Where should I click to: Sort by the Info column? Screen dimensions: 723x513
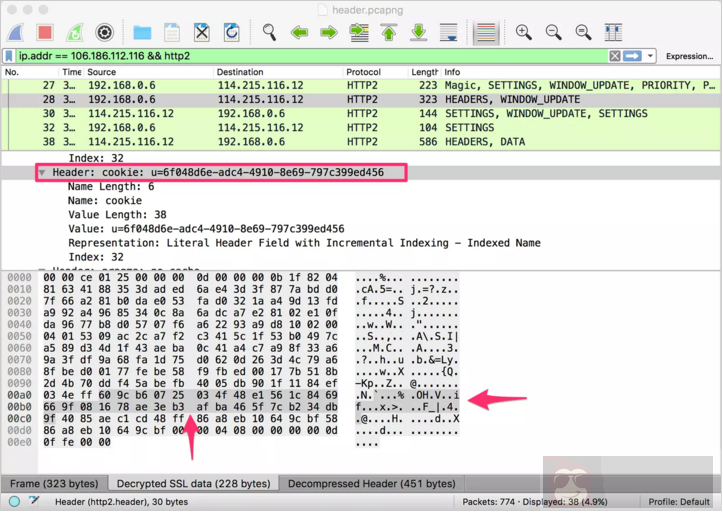click(x=581, y=72)
